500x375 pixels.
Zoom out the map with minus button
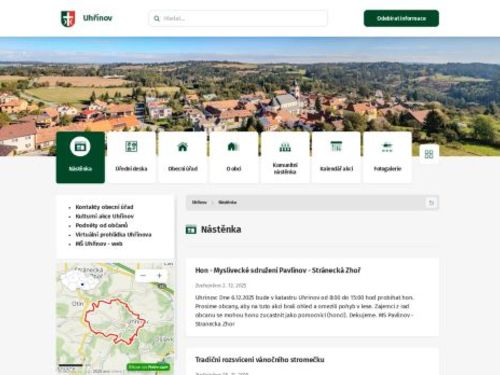point(143,276)
